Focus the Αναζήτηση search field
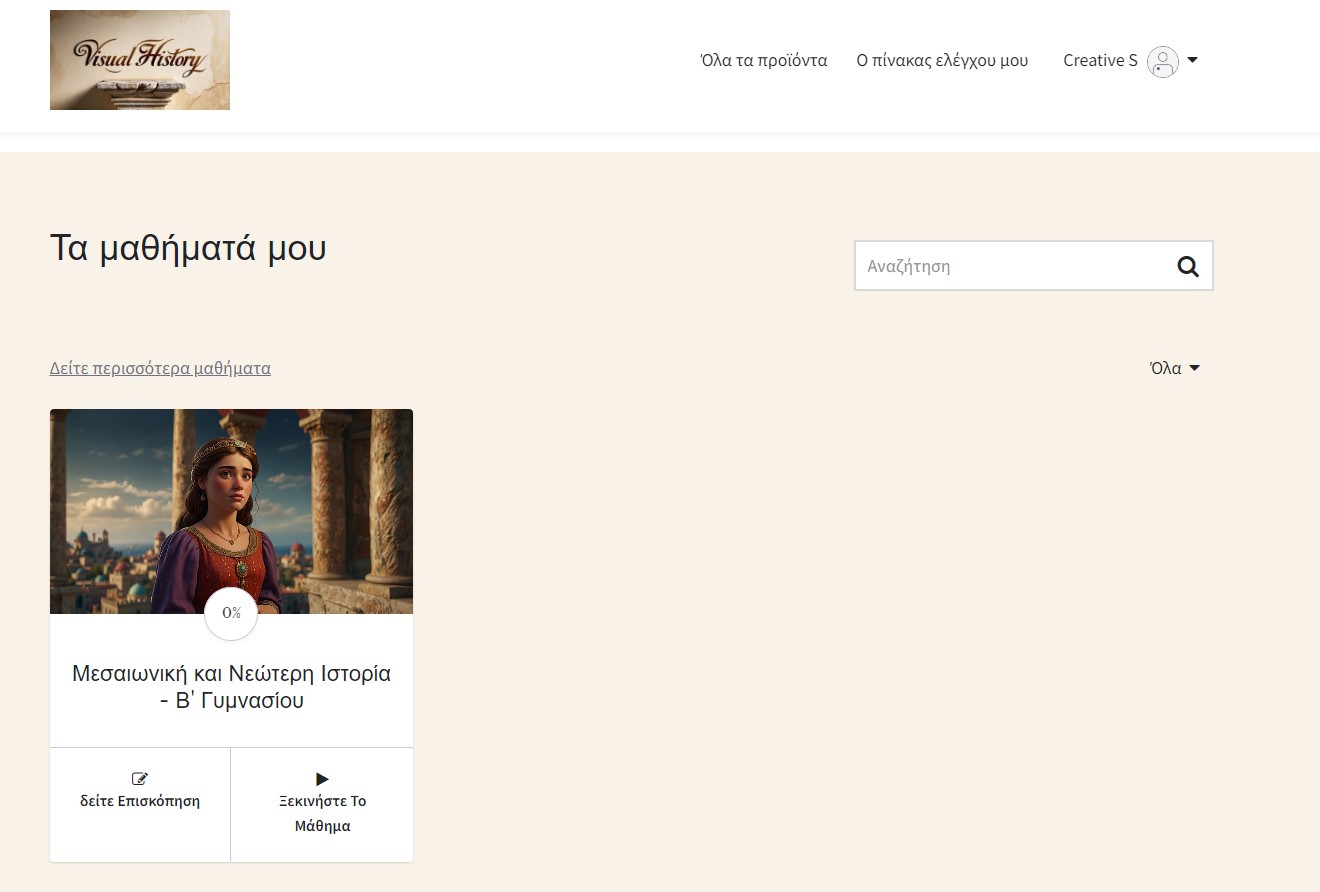The image size is (1320, 892). (x=1010, y=267)
